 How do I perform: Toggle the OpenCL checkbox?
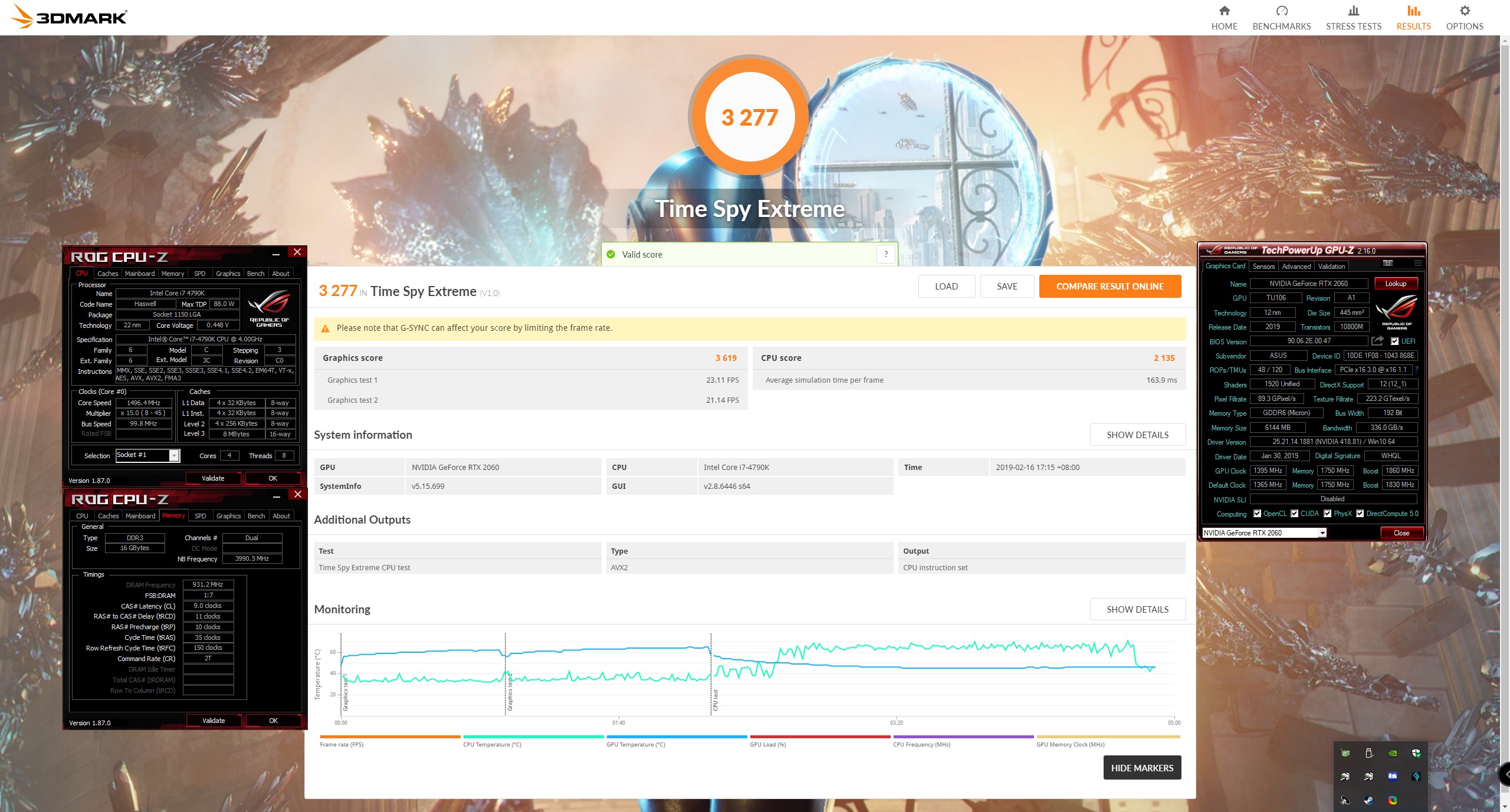point(1257,514)
